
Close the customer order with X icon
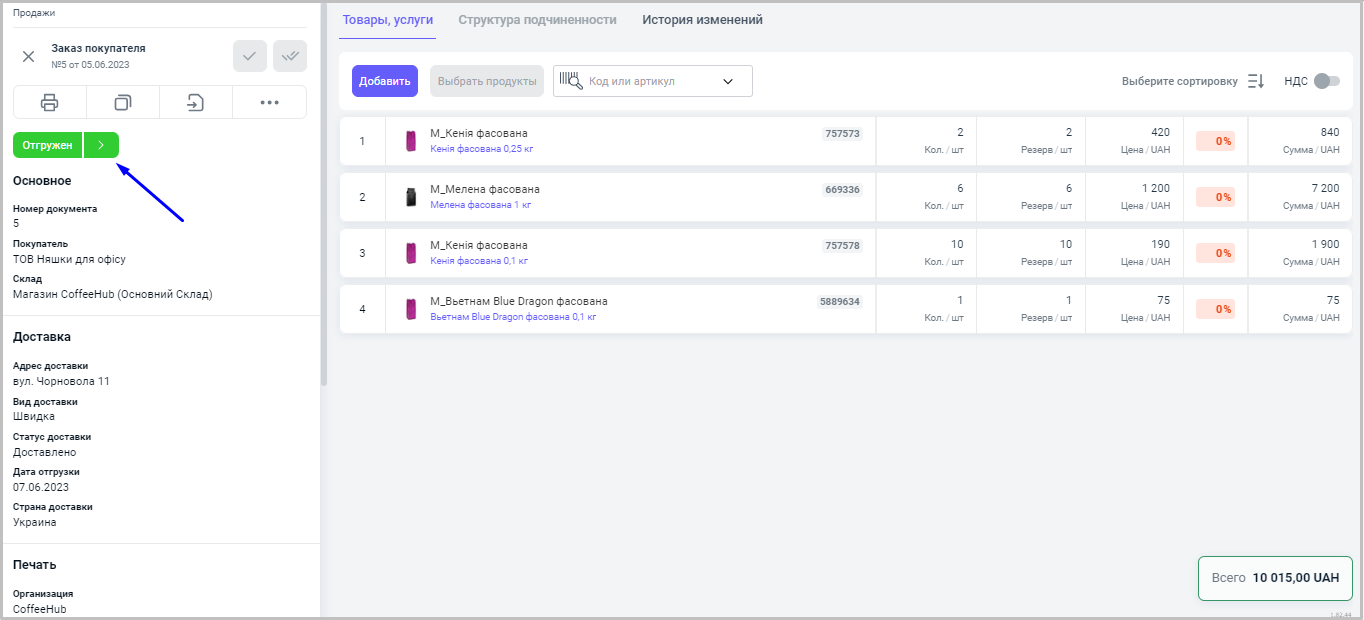click(29, 56)
